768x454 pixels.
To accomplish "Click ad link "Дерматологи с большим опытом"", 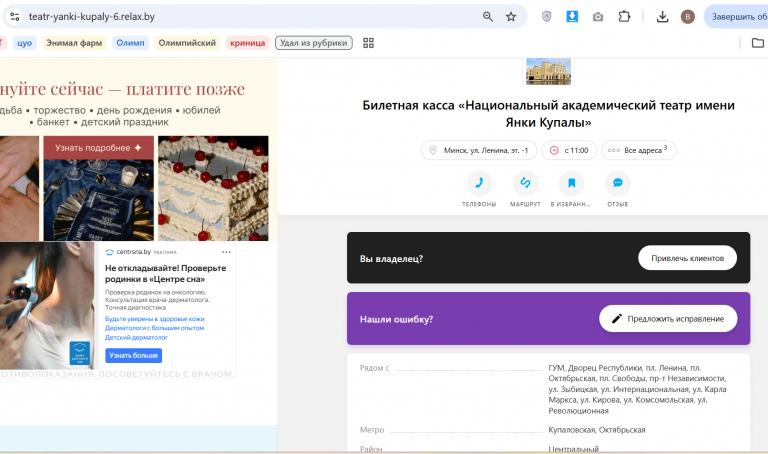I will point(154,328).
